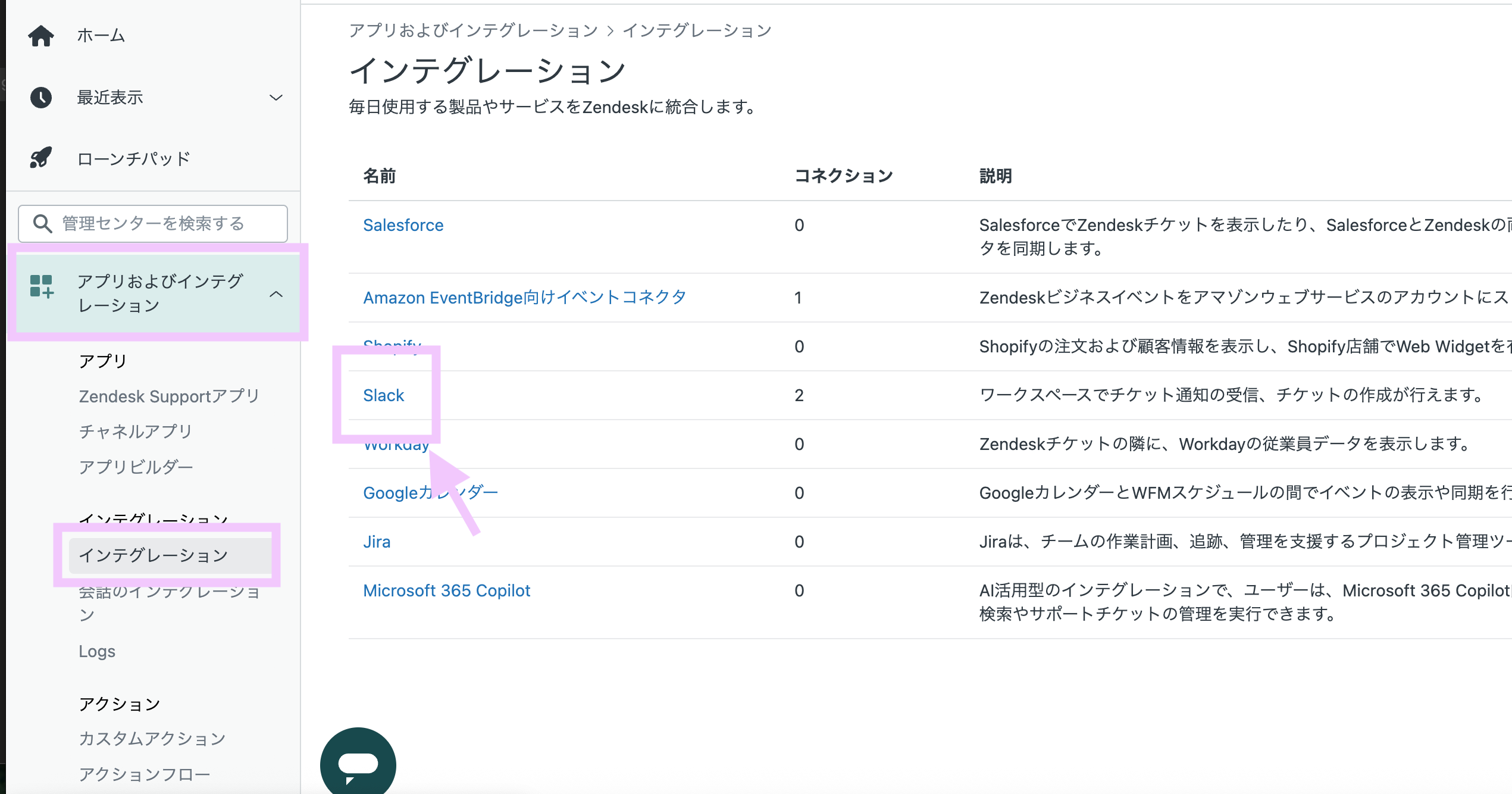Image resolution: width=1512 pixels, height=794 pixels.
Task: Click the search magnifier icon
Action: tap(42, 223)
